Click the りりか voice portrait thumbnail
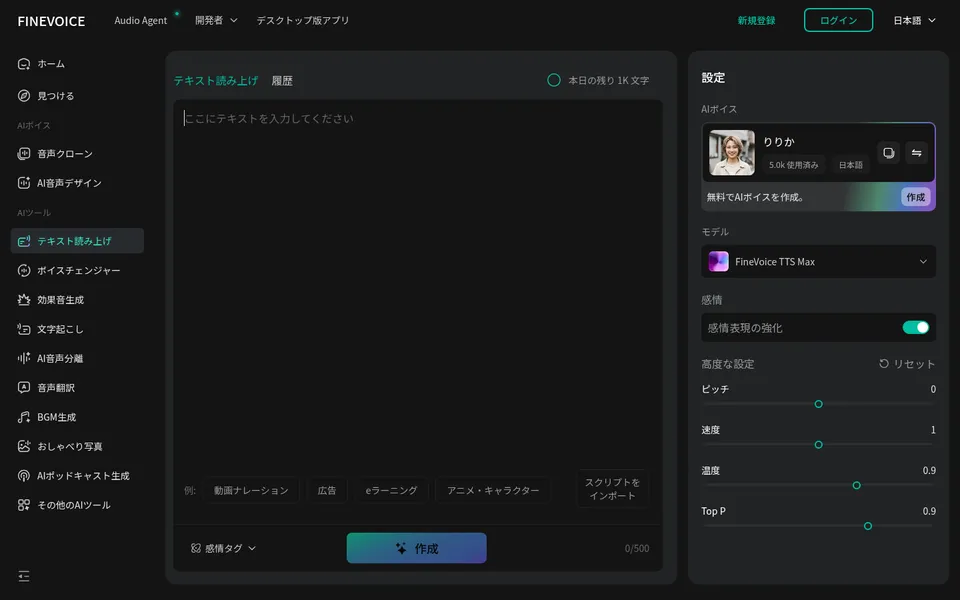 pos(732,153)
